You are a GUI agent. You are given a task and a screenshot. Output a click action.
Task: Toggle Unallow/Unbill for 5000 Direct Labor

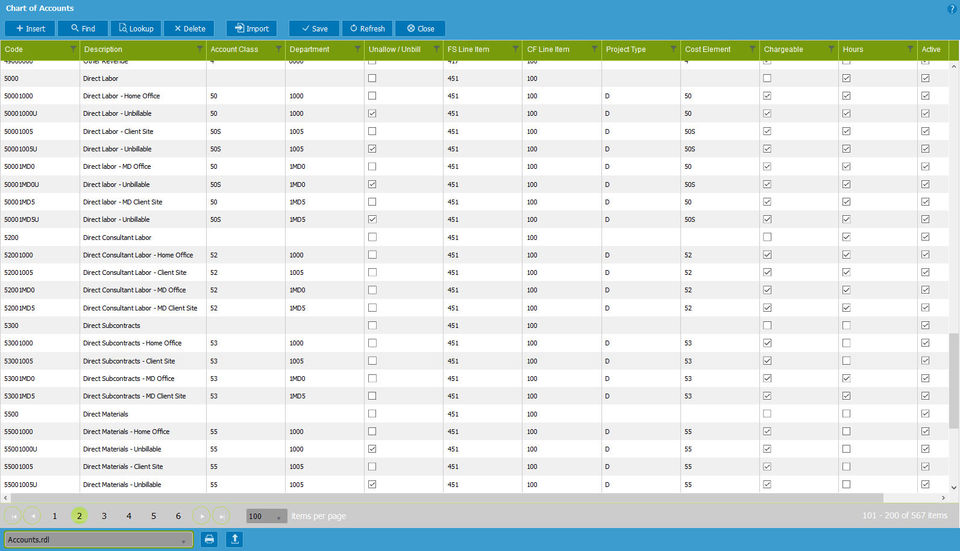372,78
